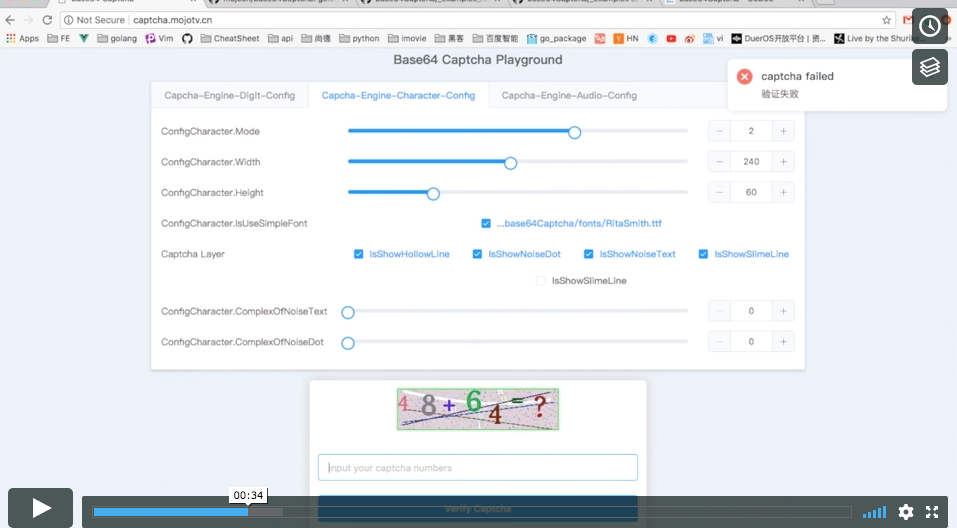
Task: Open the Capcha-Engine-Audio-Config tab
Action: pos(569,95)
